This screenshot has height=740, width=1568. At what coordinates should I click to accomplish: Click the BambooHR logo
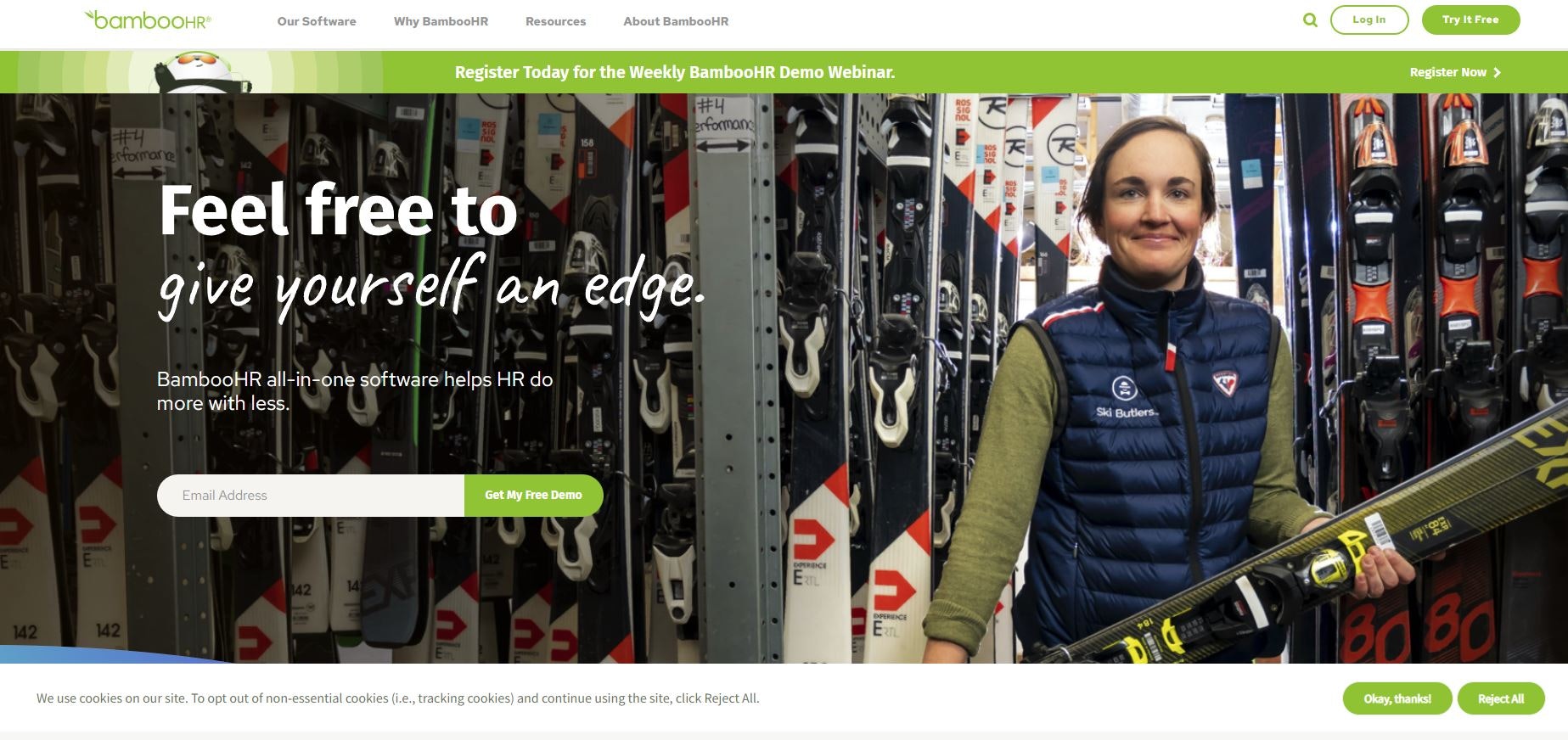point(148,20)
